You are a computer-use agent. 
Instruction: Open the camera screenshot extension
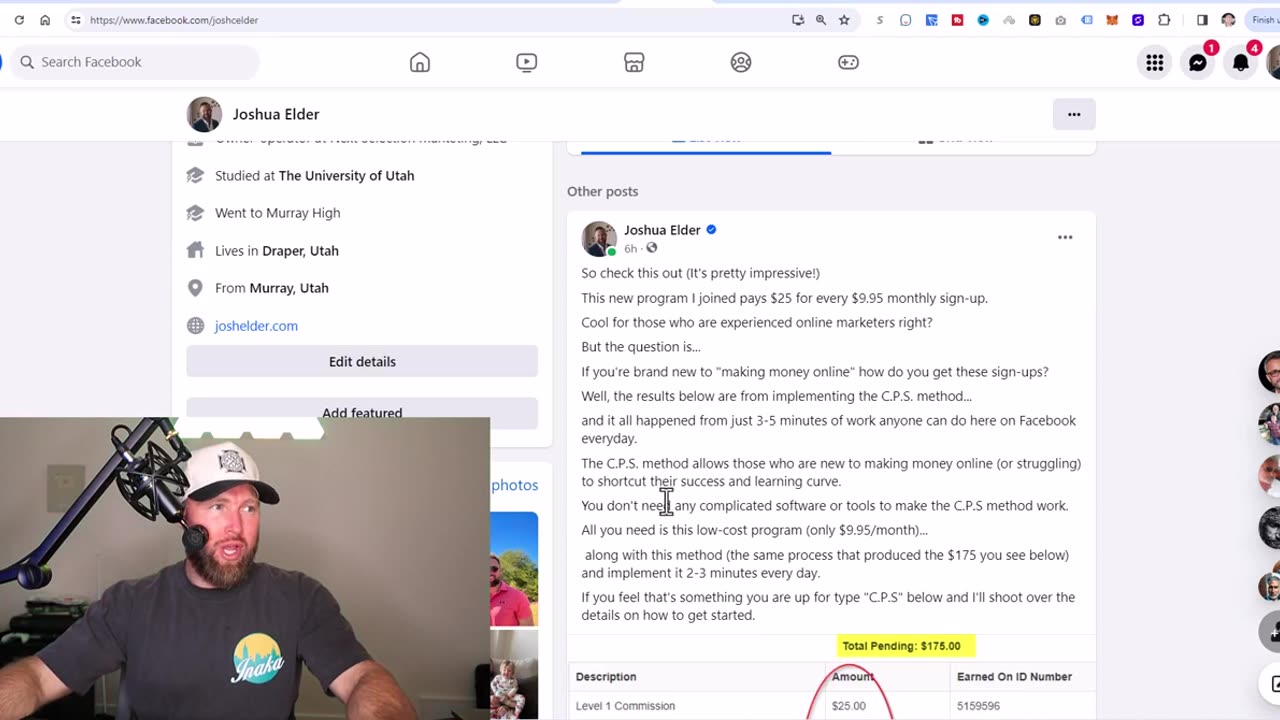[1060, 20]
